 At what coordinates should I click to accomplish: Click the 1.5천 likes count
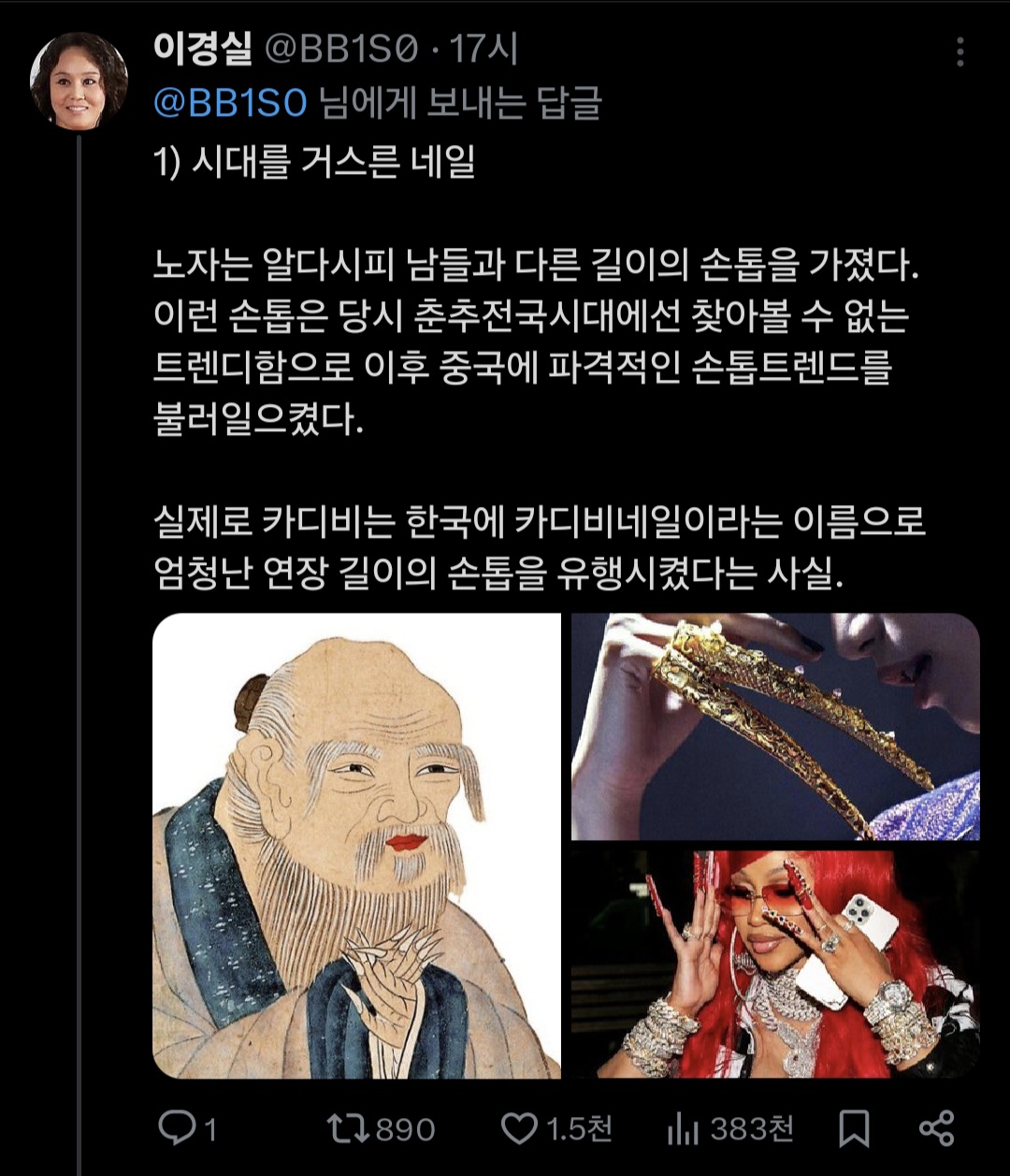(579, 1129)
